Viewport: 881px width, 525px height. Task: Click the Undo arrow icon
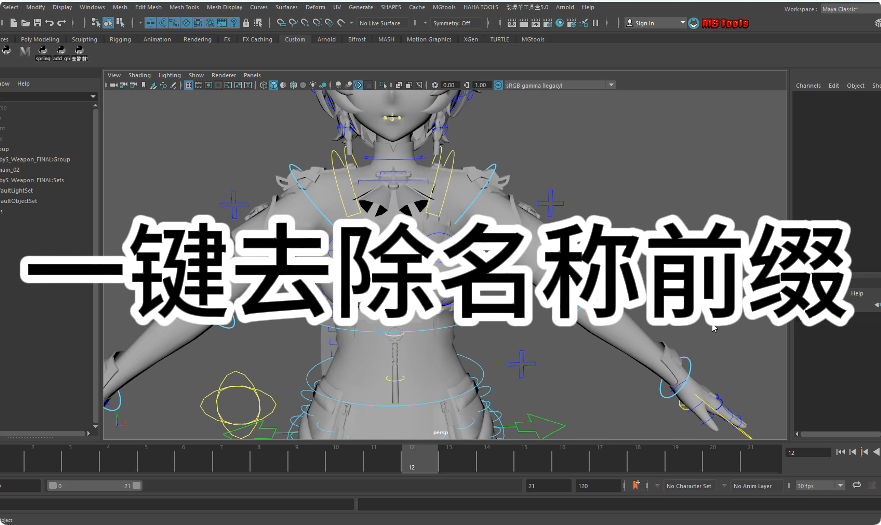pyautogui.click(x=49, y=23)
